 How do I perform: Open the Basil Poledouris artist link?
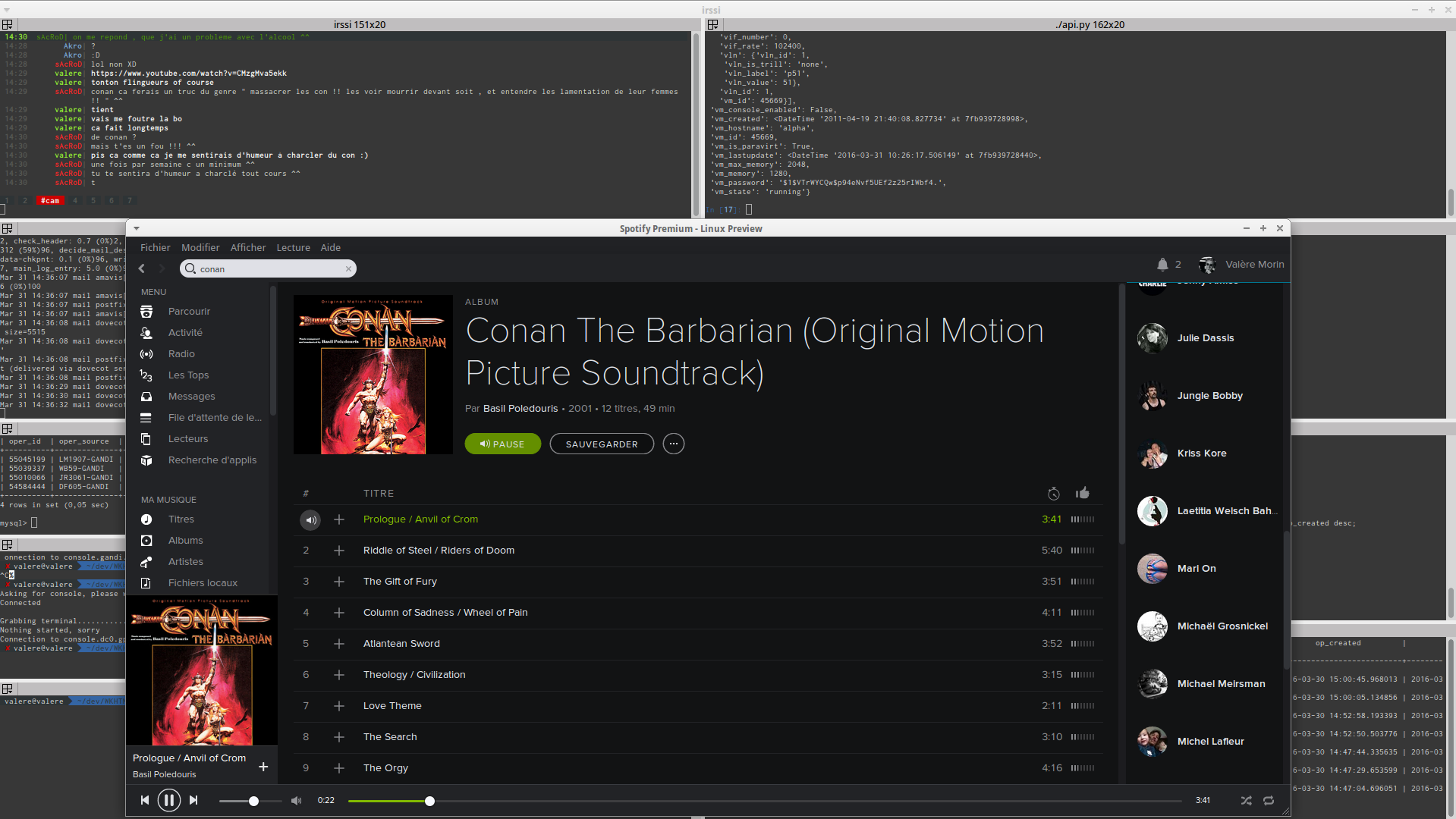[520, 409]
